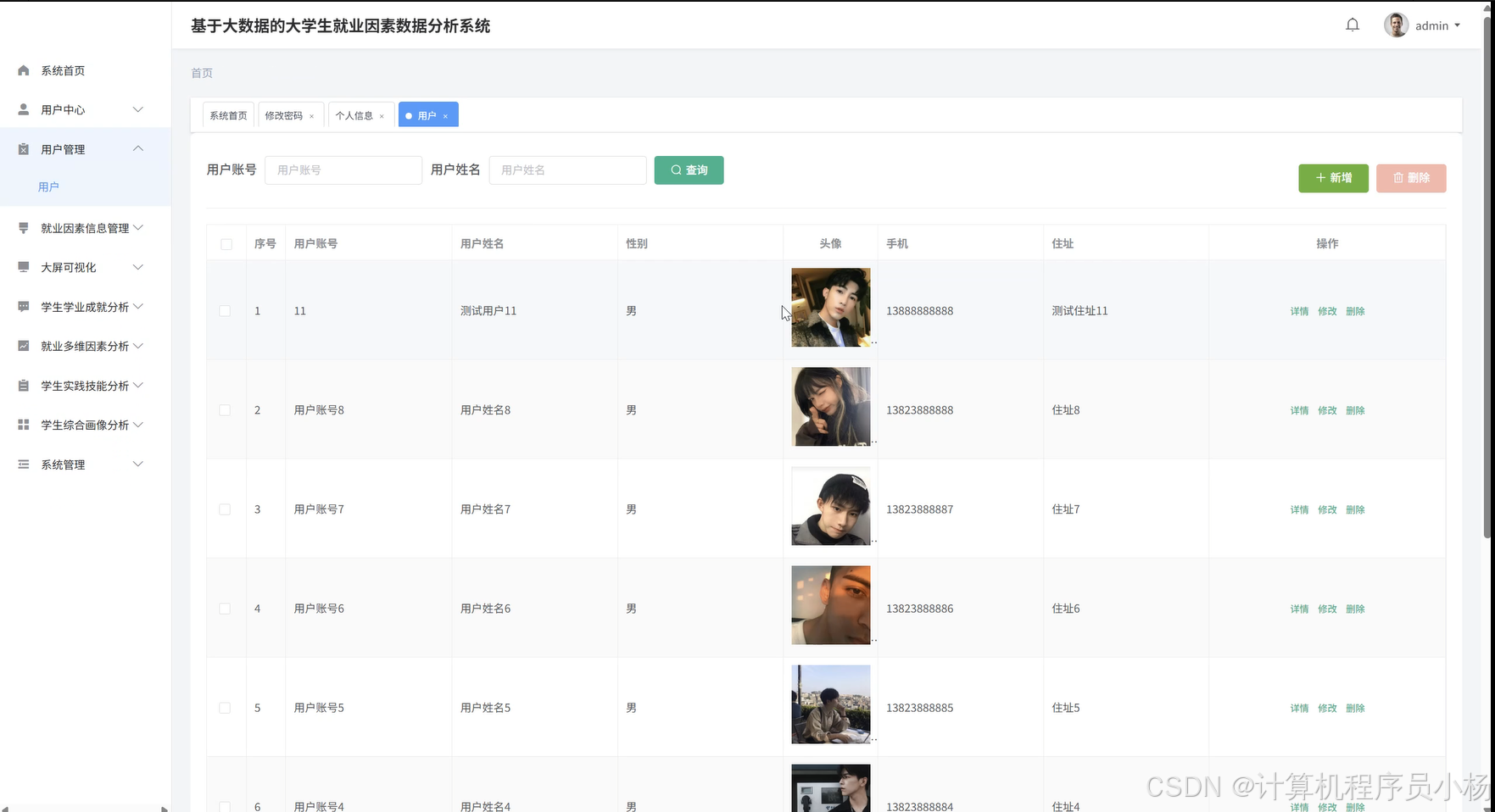This screenshot has width=1495, height=812.
Task: Close the 个人信息 tab
Action: click(382, 116)
